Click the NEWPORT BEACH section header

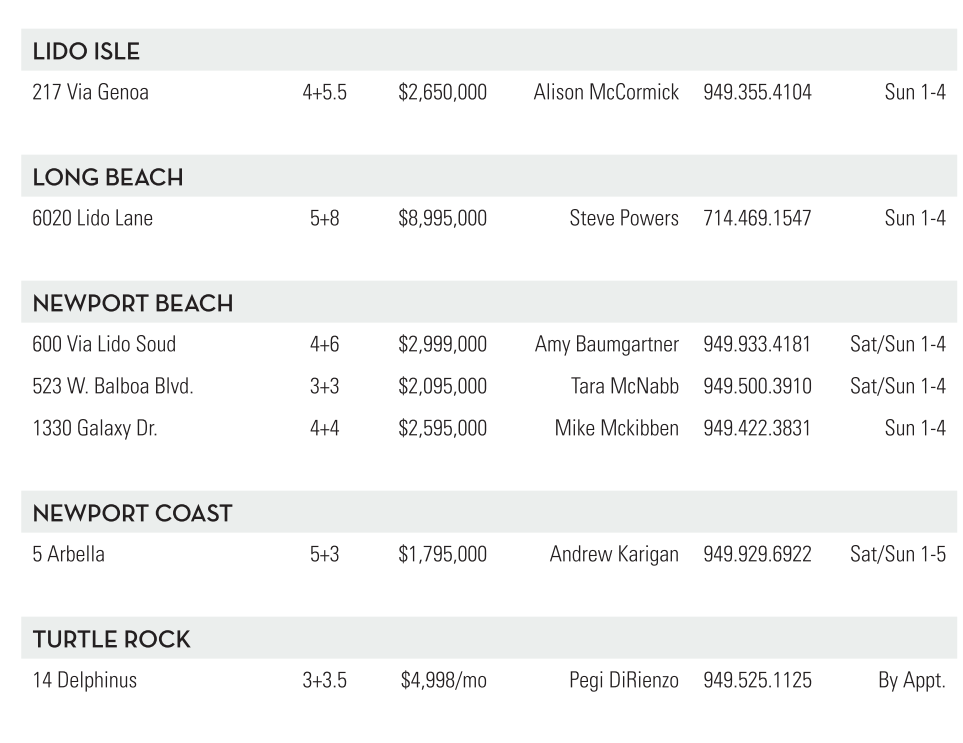(133, 304)
